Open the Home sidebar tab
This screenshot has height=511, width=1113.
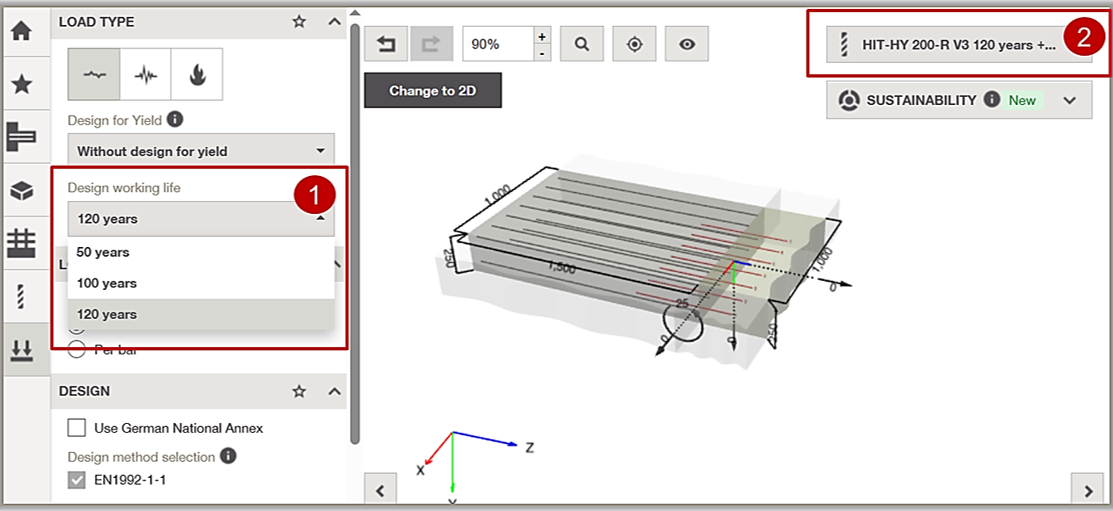tap(22, 32)
